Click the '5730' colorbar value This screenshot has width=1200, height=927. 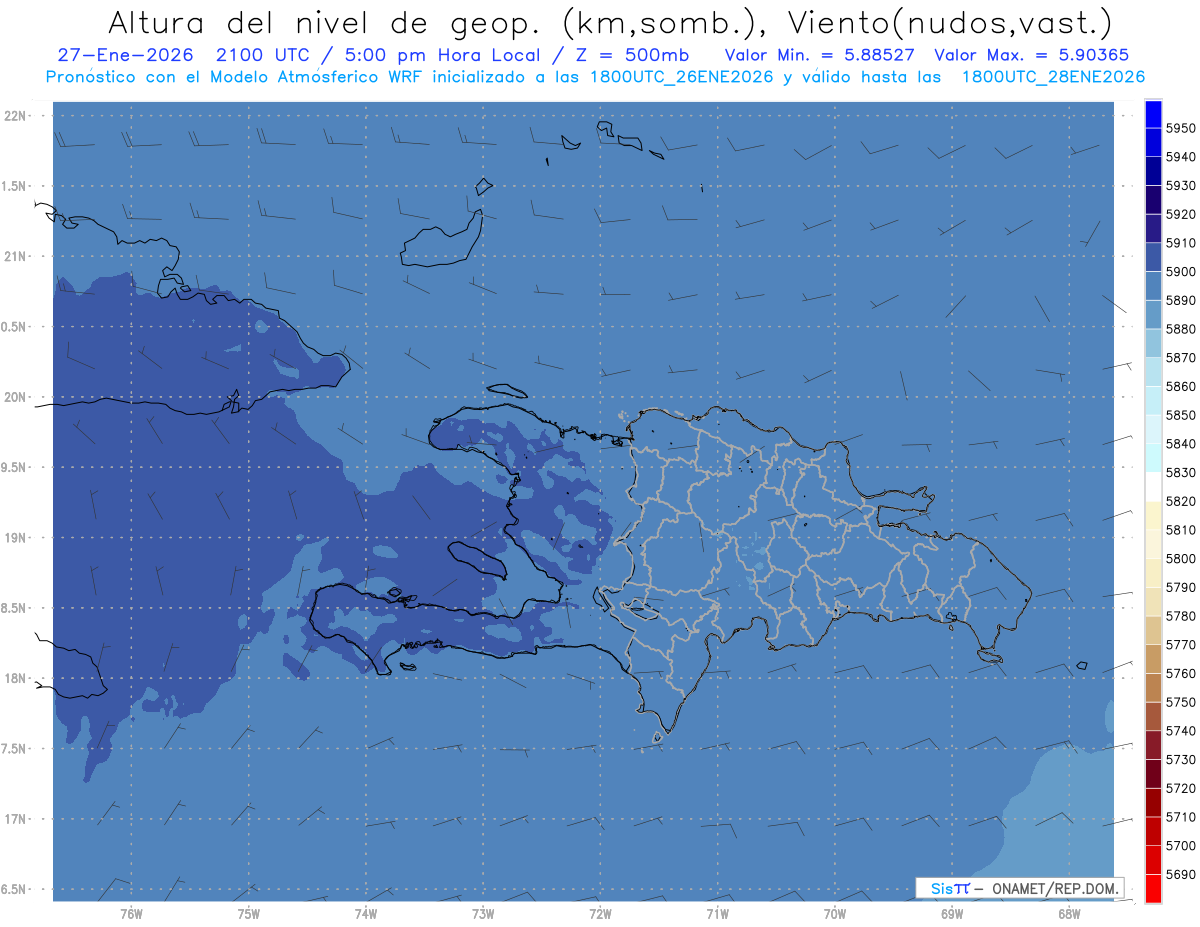coord(1181,759)
